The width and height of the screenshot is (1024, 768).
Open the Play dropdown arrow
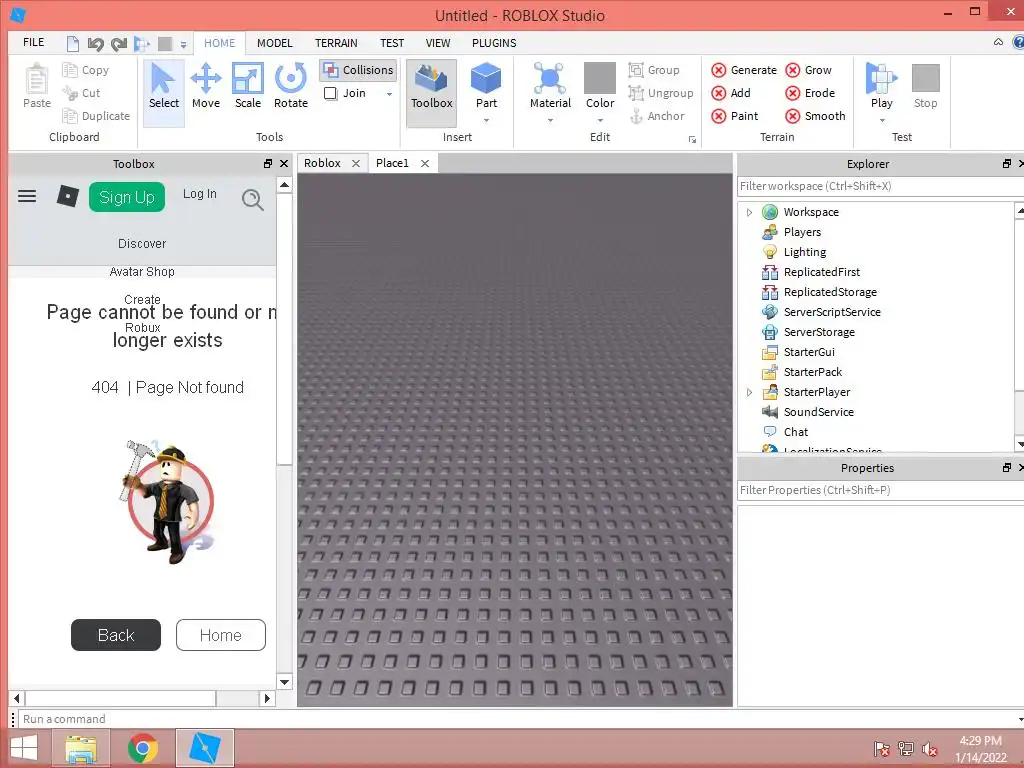(x=882, y=120)
